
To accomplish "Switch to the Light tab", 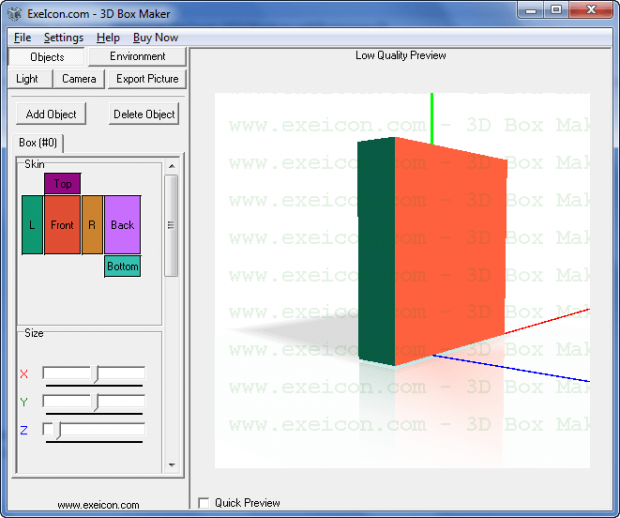I will click(27, 78).
